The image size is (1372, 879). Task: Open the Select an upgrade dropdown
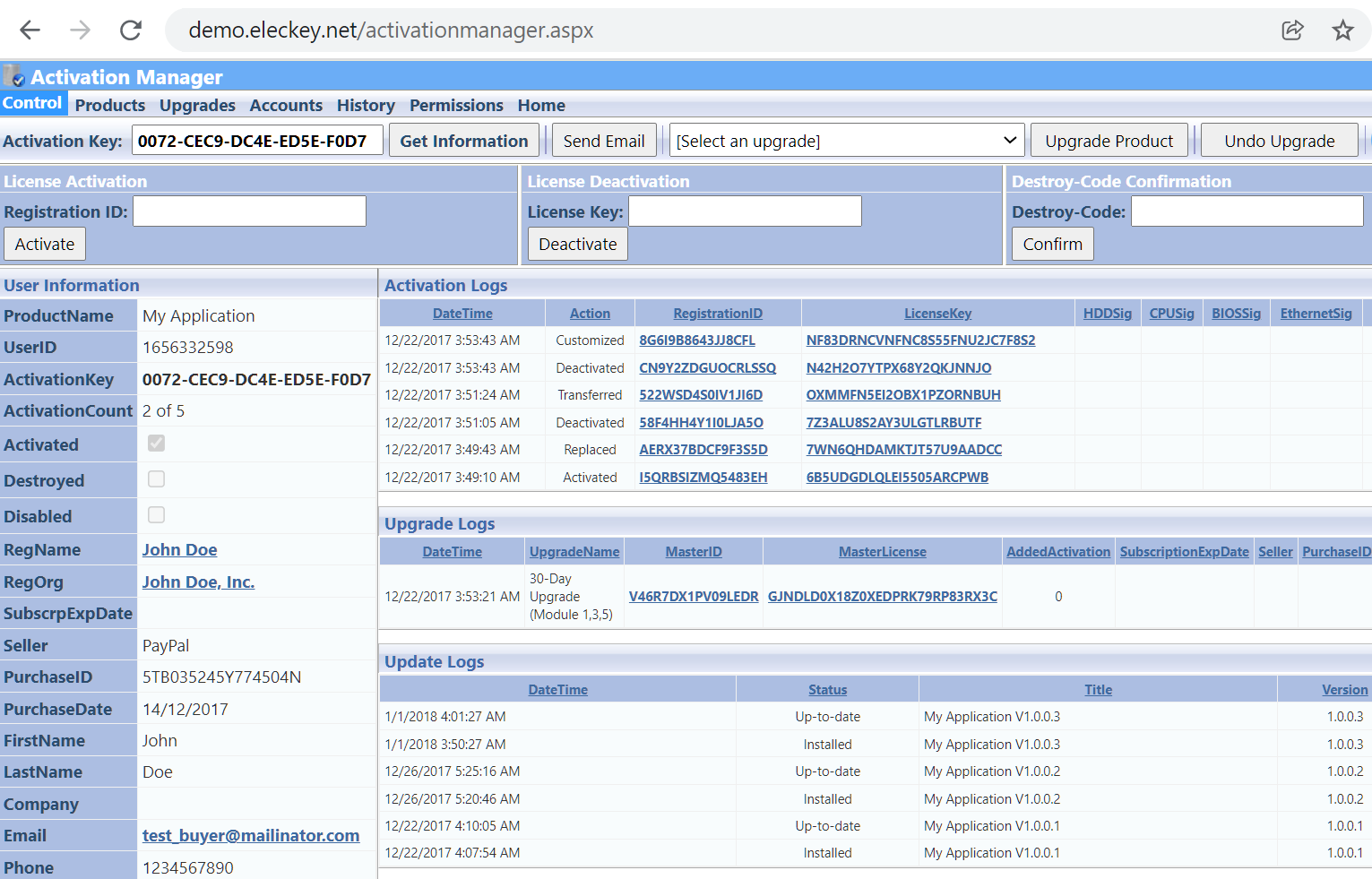pos(847,141)
